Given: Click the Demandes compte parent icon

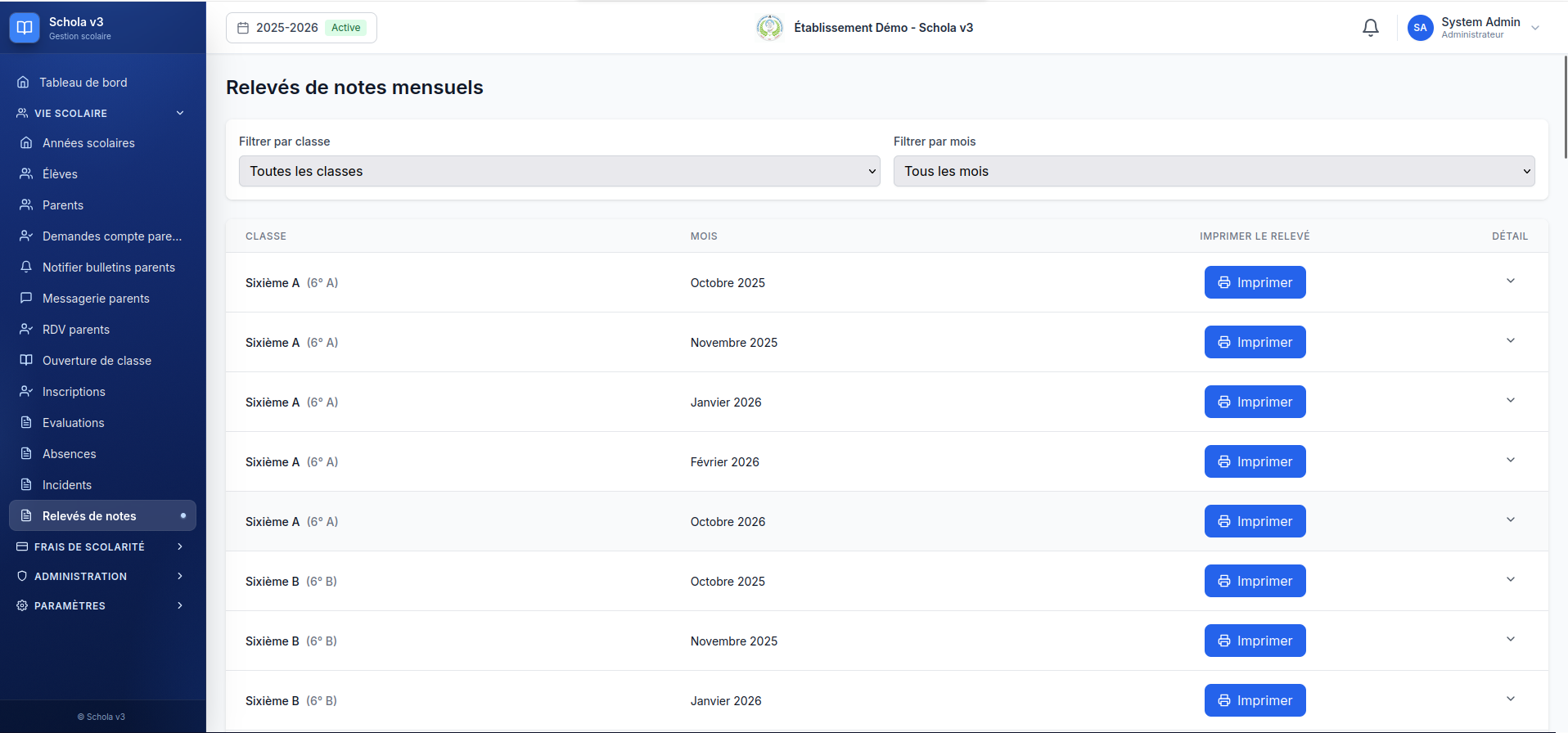Looking at the screenshot, I should [26, 236].
